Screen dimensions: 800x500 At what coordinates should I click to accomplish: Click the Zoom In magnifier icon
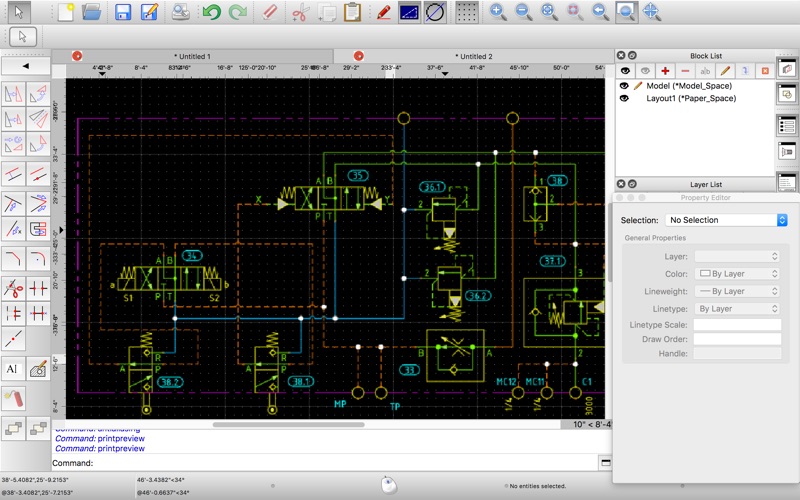[498, 13]
